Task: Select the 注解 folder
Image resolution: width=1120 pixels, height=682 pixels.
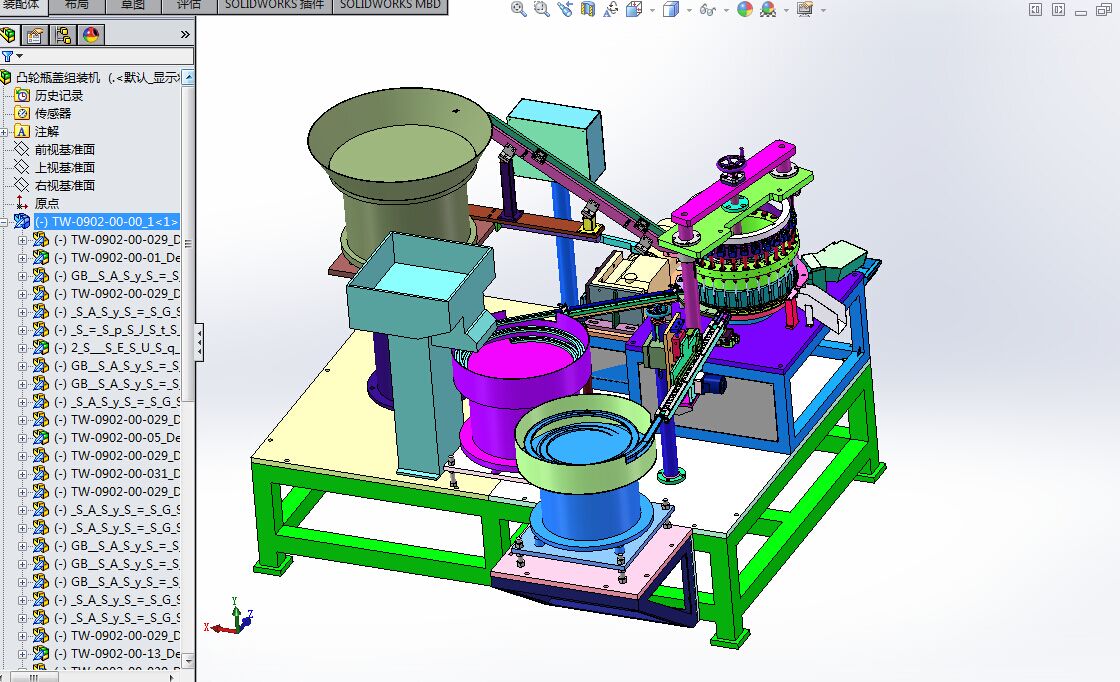Action: point(46,131)
